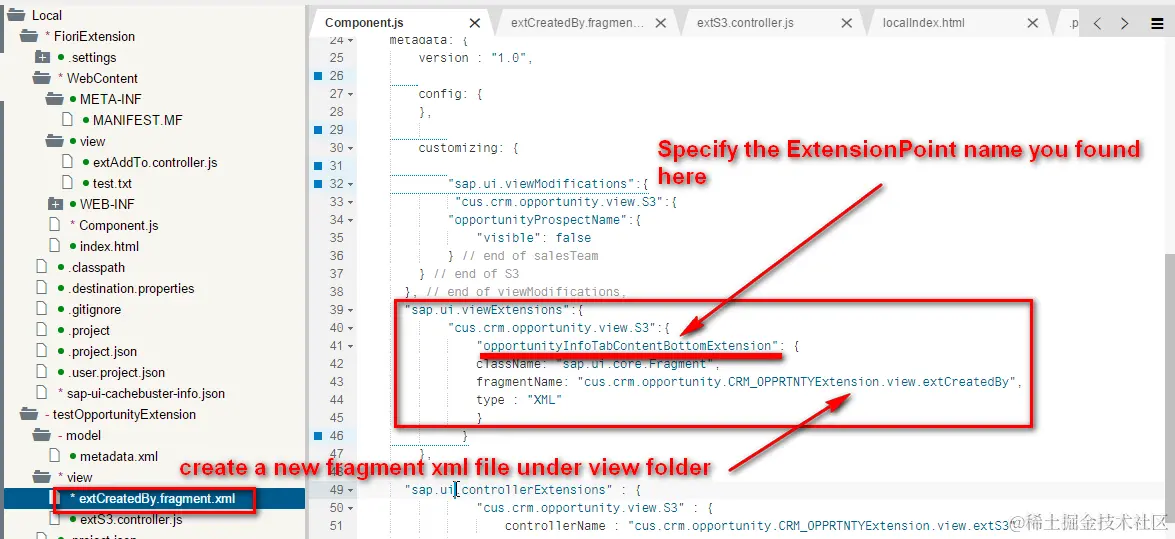
Task: Click the file icon beside index.html
Action: (x=55, y=246)
